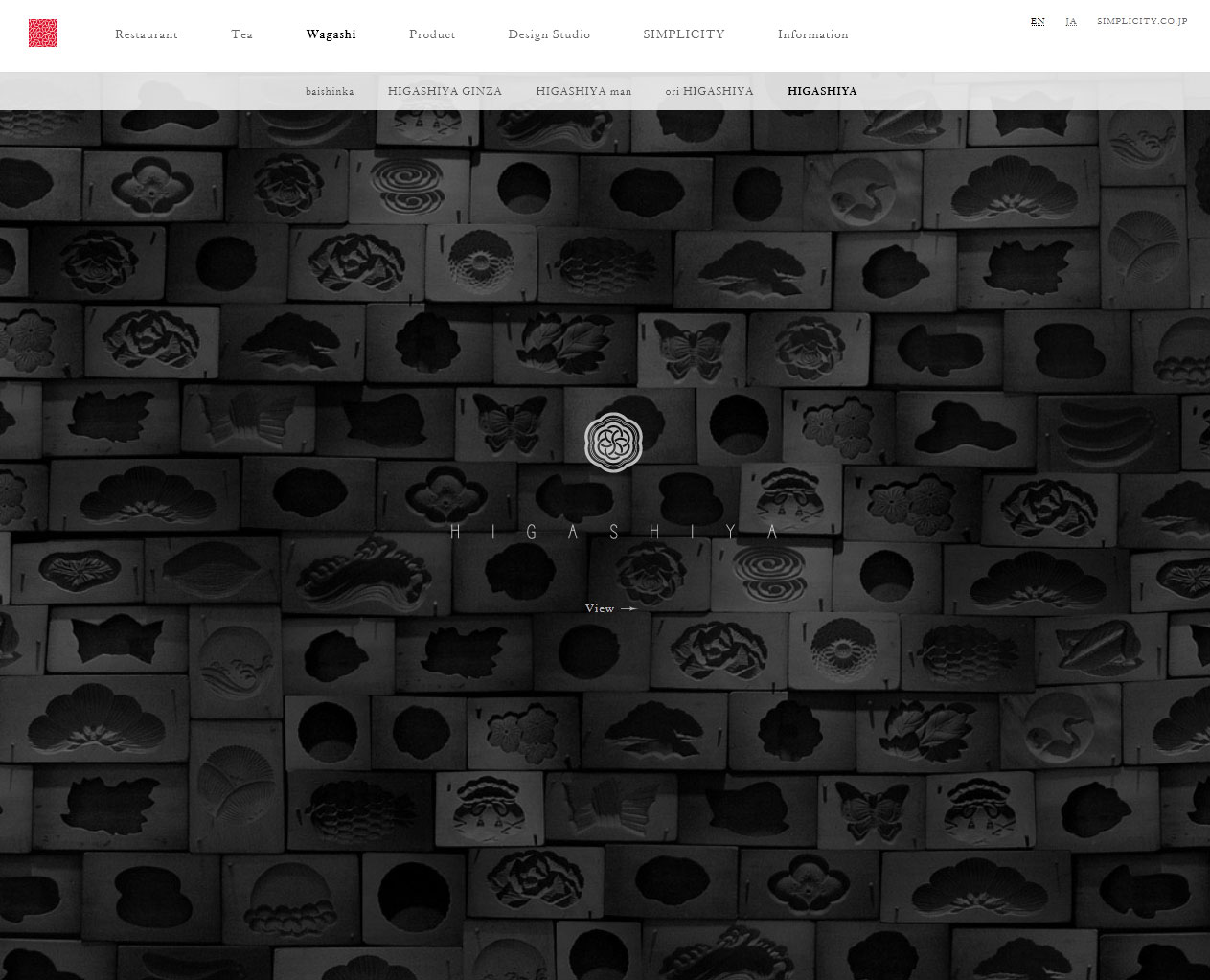Viewport: 1210px width, 980px height.
Task: Open the Restaurant menu
Action: pyautogui.click(x=147, y=34)
